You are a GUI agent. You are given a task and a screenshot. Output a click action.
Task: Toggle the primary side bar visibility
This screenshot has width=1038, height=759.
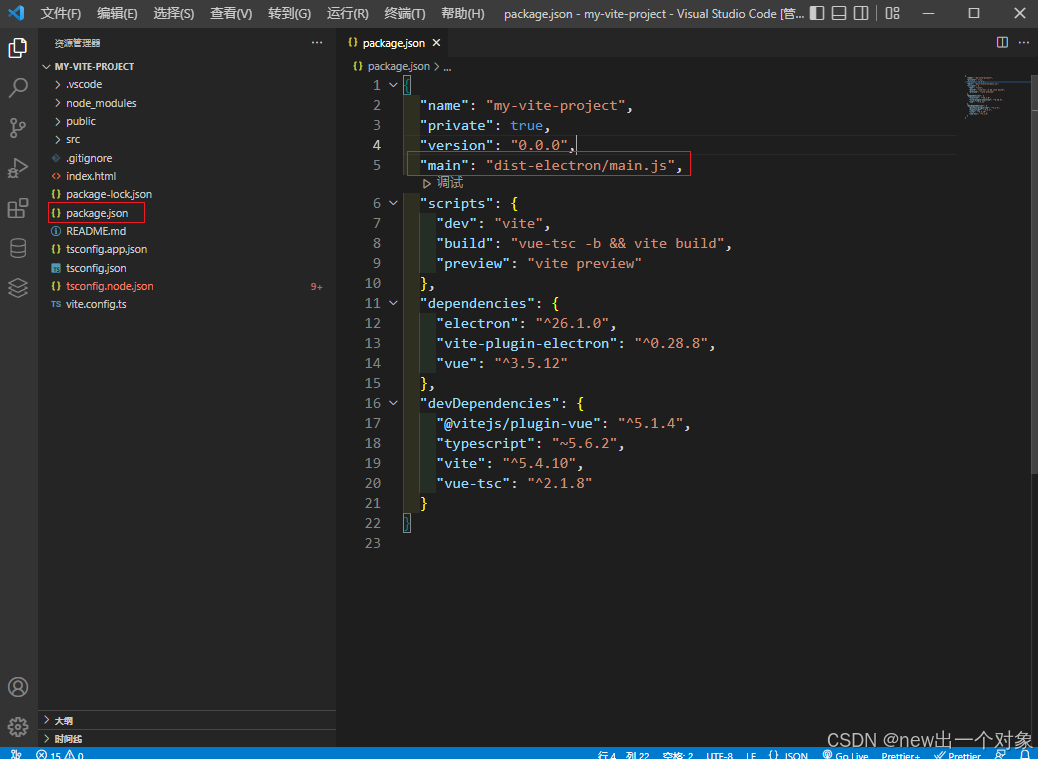click(x=818, y=13)
